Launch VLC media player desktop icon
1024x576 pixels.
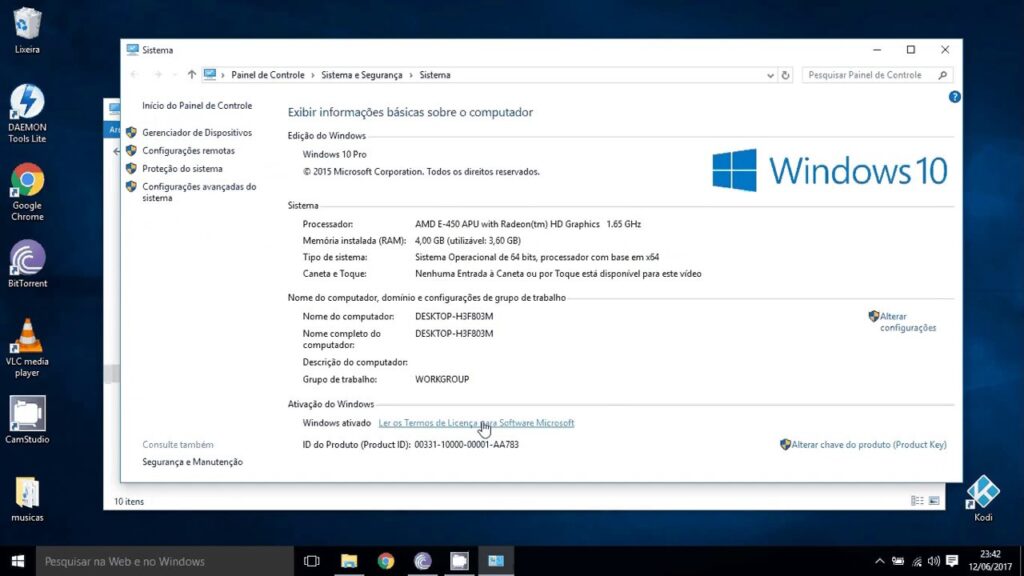point(27,347)
